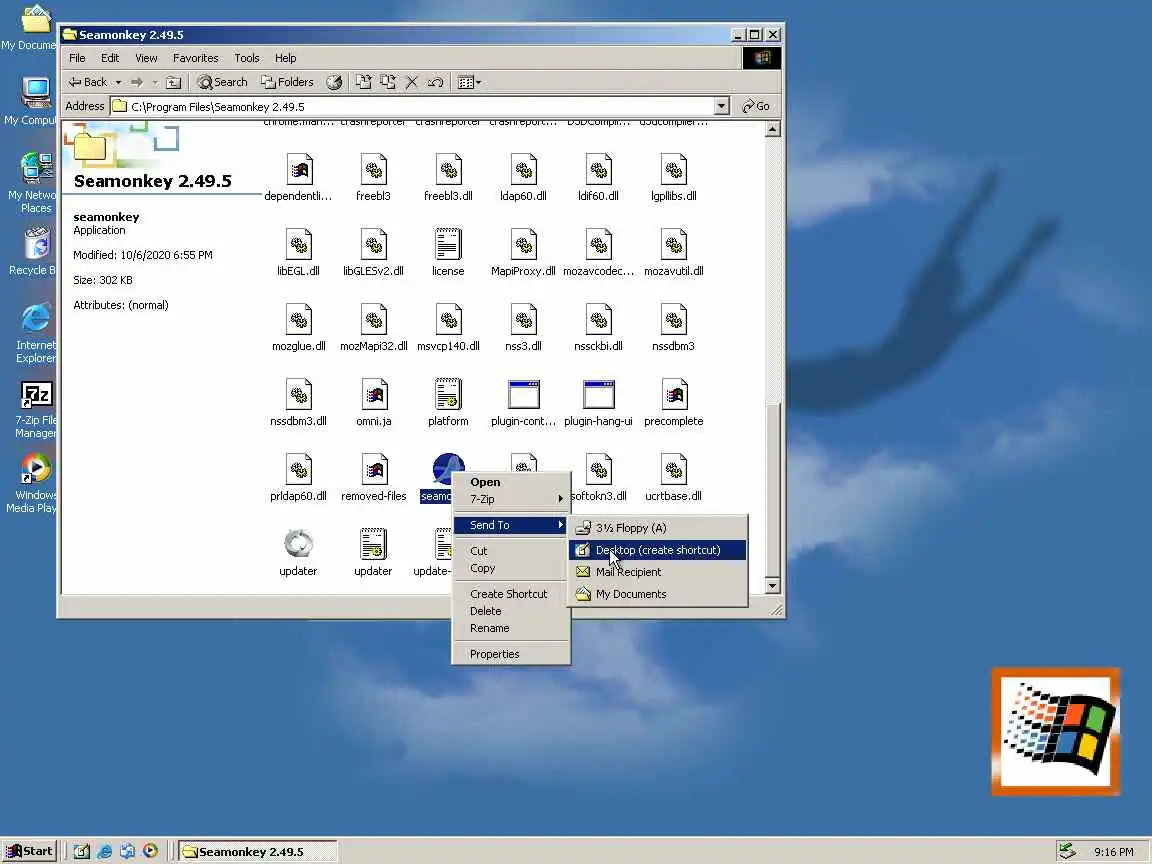
Task: Select the omni.ja file icon
Action: pos(374,395)
